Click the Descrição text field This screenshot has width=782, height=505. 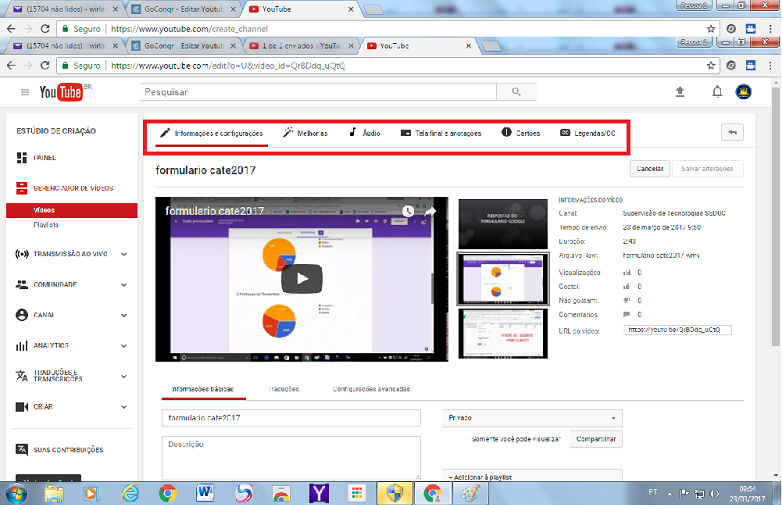point(291,456)
